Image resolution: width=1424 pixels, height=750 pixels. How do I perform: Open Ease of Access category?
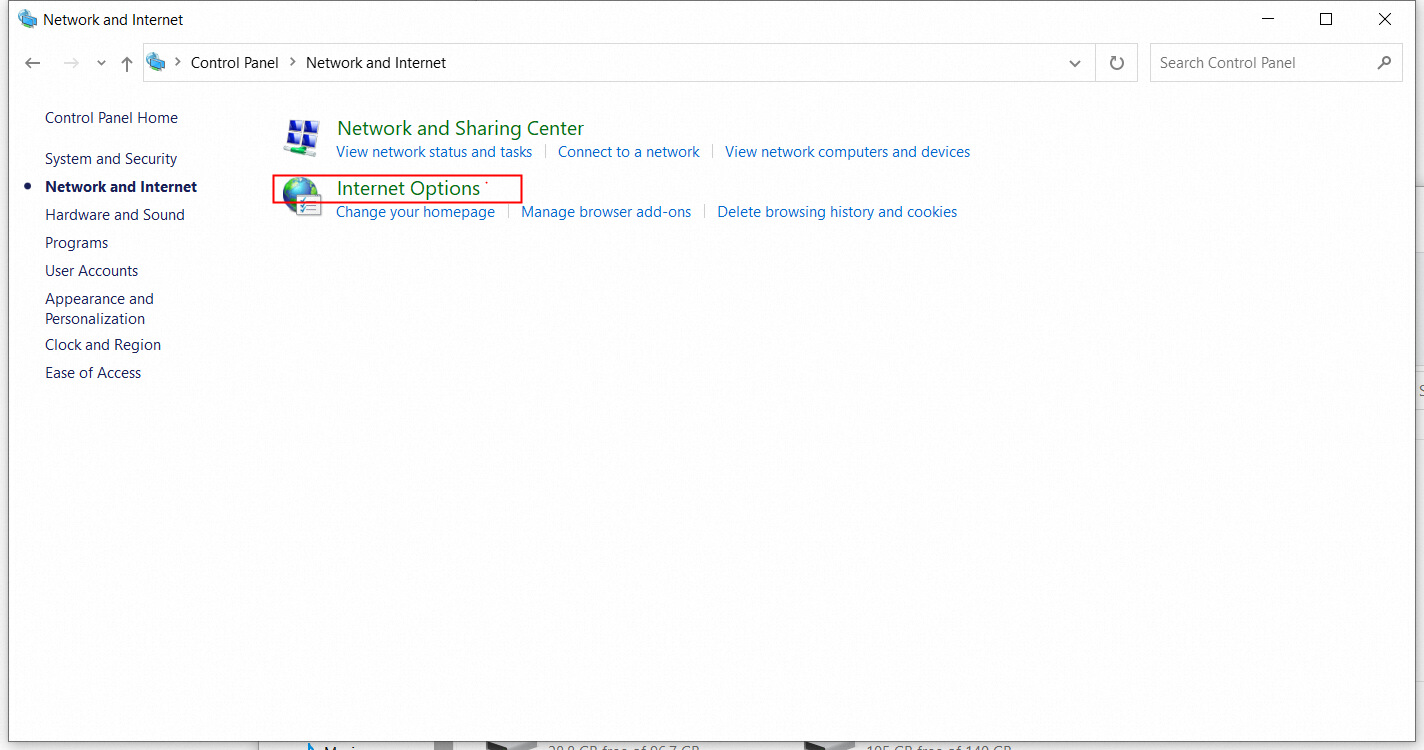[x=93, y=373]
